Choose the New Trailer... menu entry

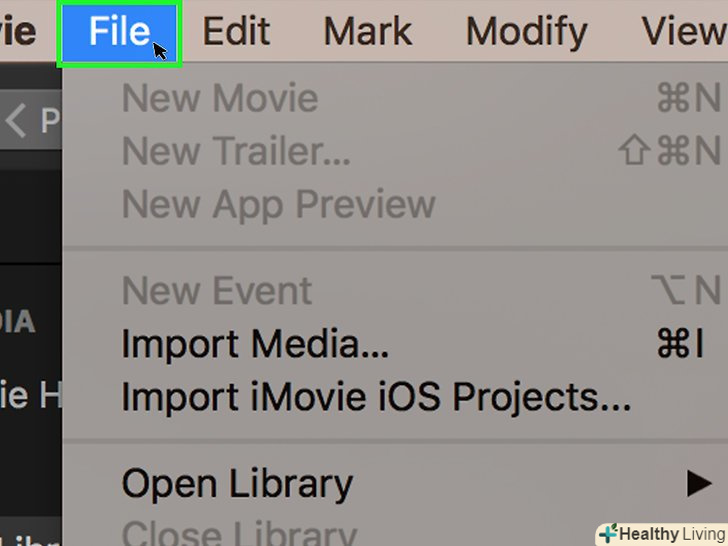point(236,151)
